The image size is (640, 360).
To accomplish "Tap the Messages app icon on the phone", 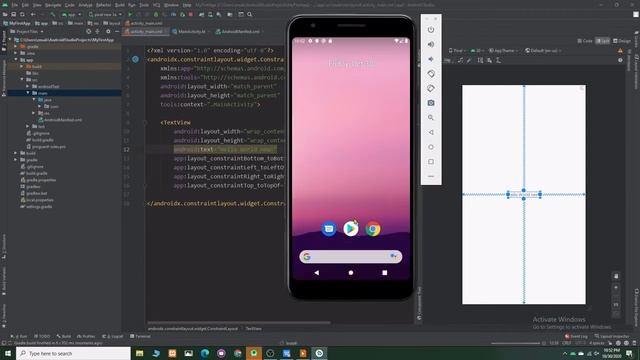I will (329, 229).
